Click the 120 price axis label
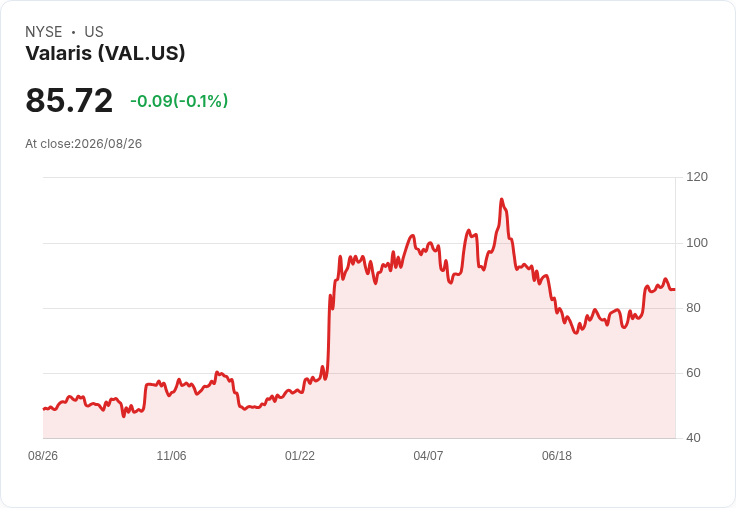This screenshot has height=508, width=736. [697, 177]
